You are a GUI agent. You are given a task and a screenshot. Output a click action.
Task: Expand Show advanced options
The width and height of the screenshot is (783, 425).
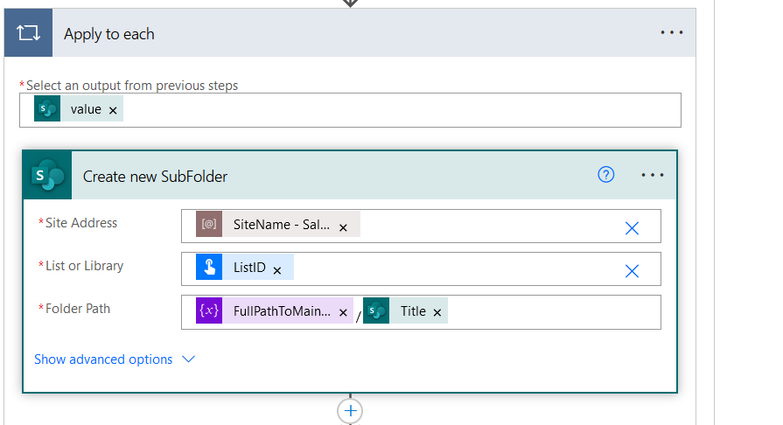point(103,359)
